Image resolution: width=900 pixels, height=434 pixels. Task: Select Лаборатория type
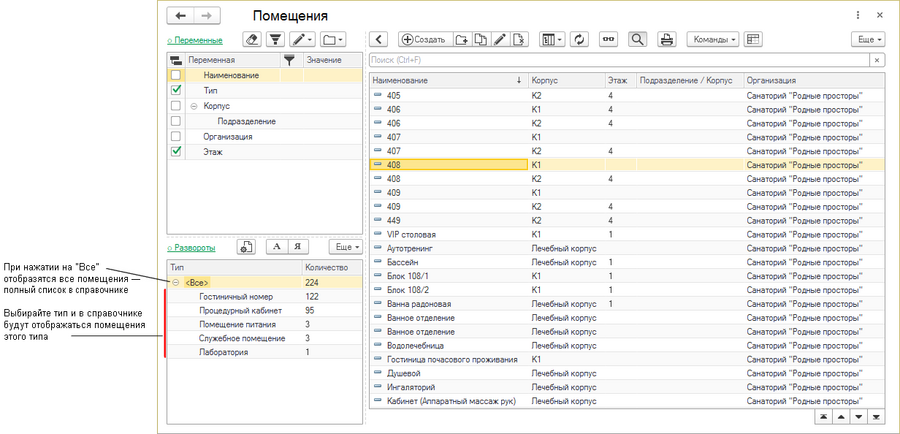click(265, 352)
